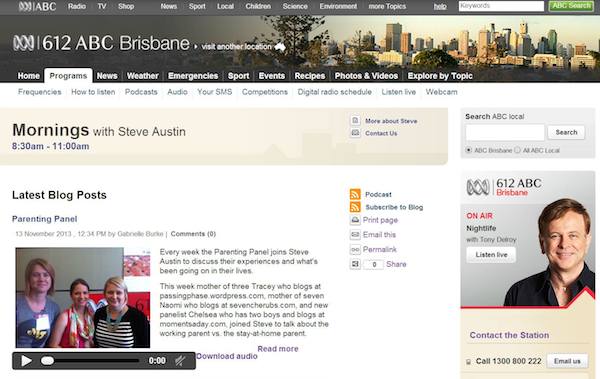
Task: Open the Sport station tab
Action: (x=238, y=76)
